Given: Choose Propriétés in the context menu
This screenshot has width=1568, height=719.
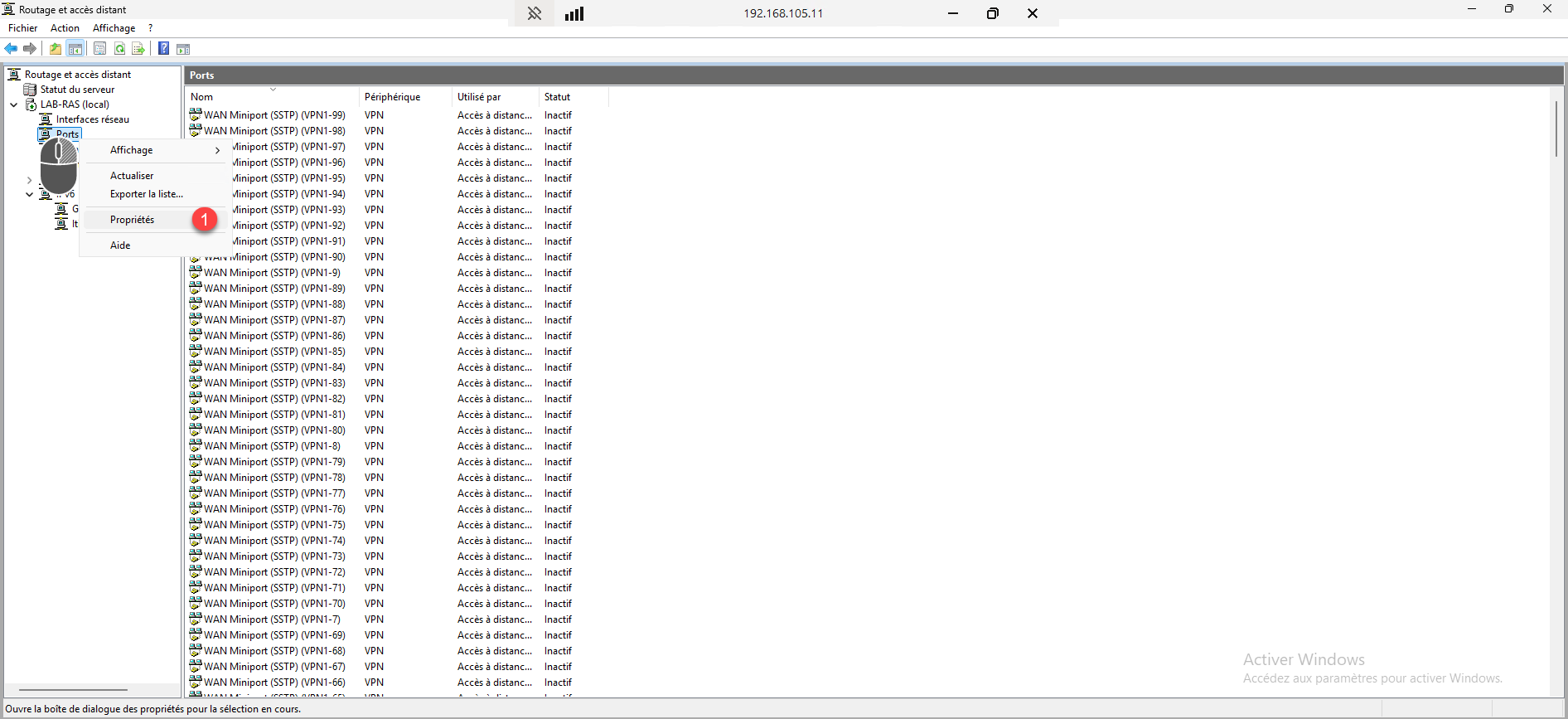Looking at the screenshot, I should (x=133, y=220).
